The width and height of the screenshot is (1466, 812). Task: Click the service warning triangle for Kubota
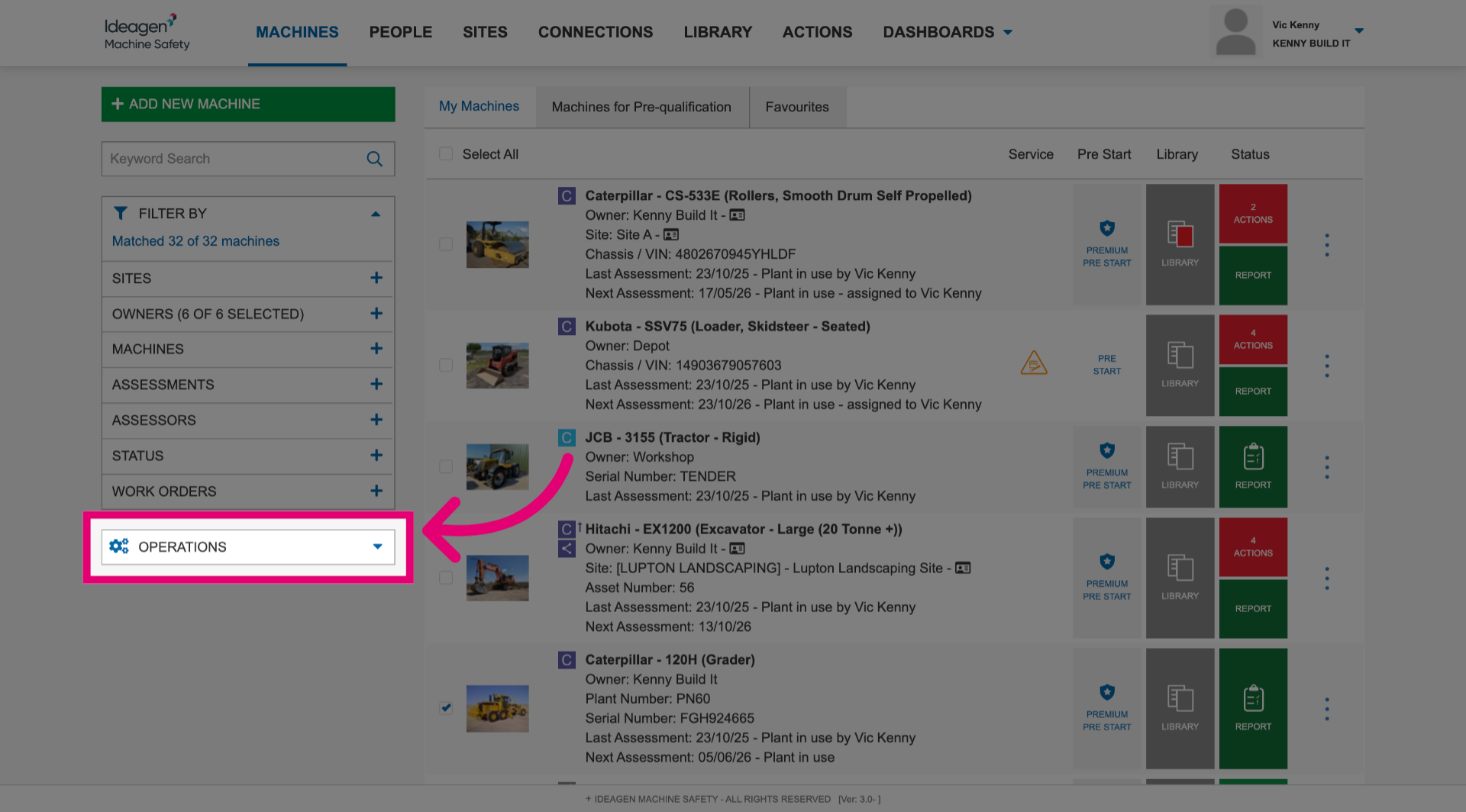tap(1034, 362)
